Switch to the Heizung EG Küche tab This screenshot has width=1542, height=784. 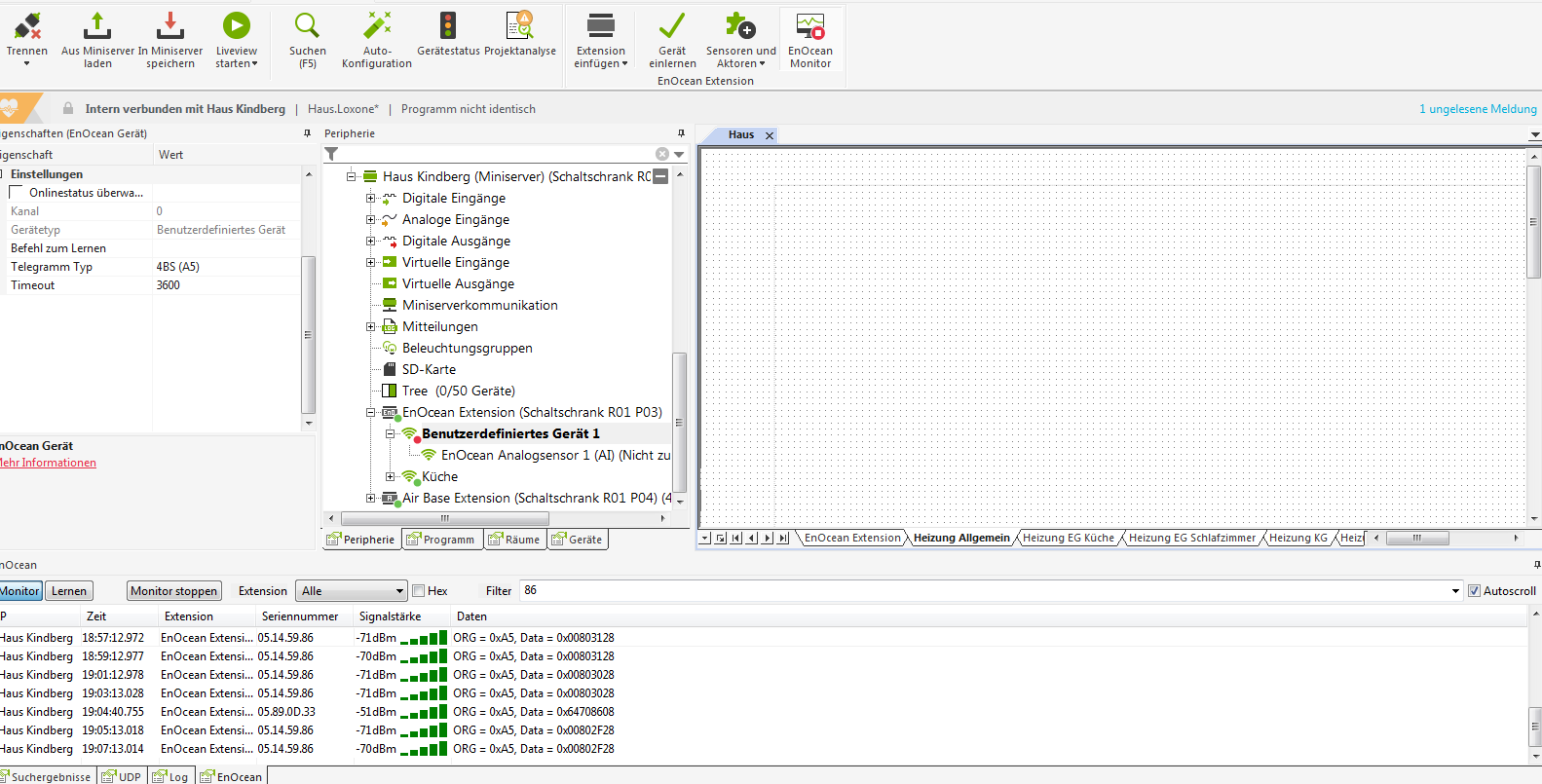[x=1068, y=538]
